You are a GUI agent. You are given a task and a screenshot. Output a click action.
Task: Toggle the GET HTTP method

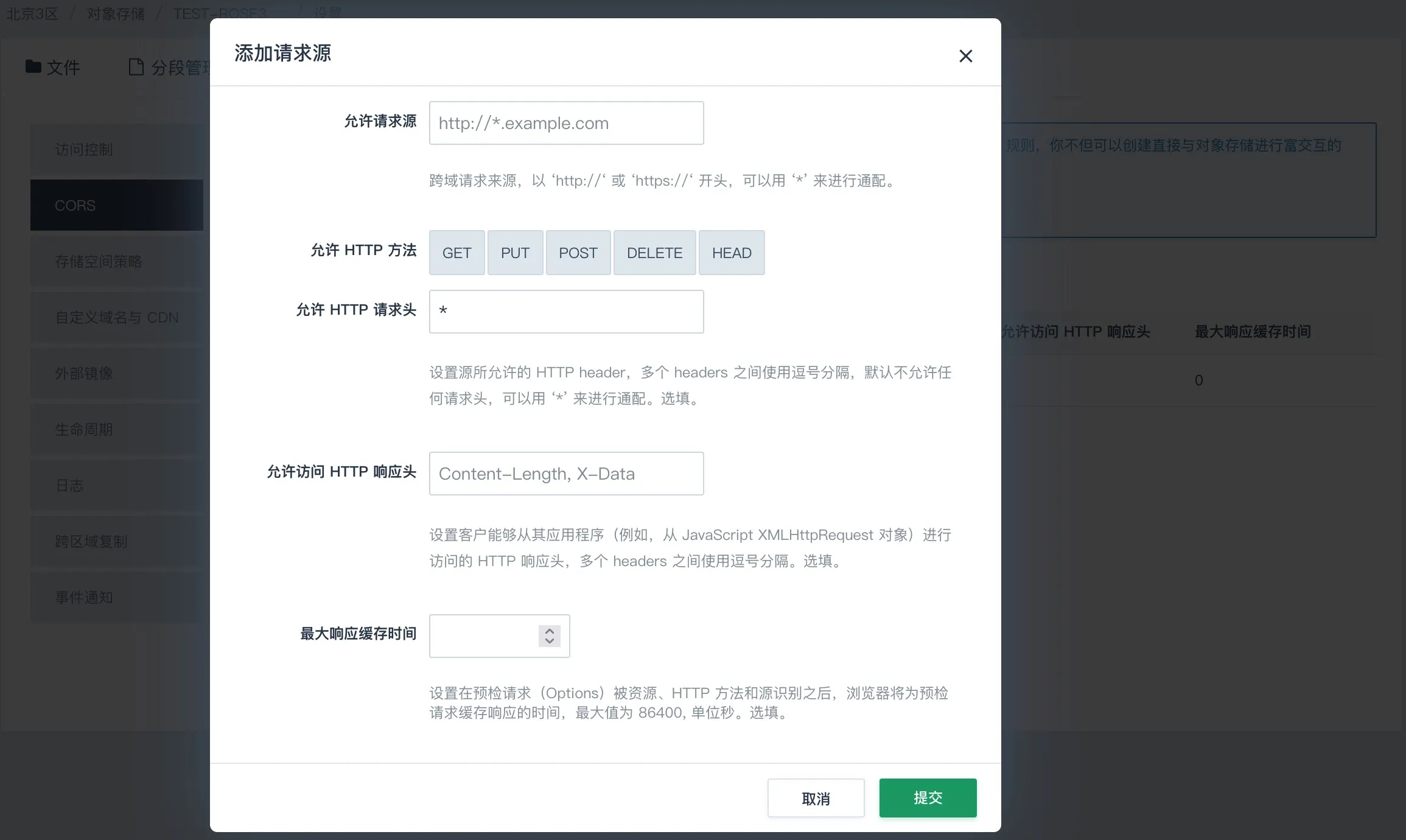click(456, 253)
